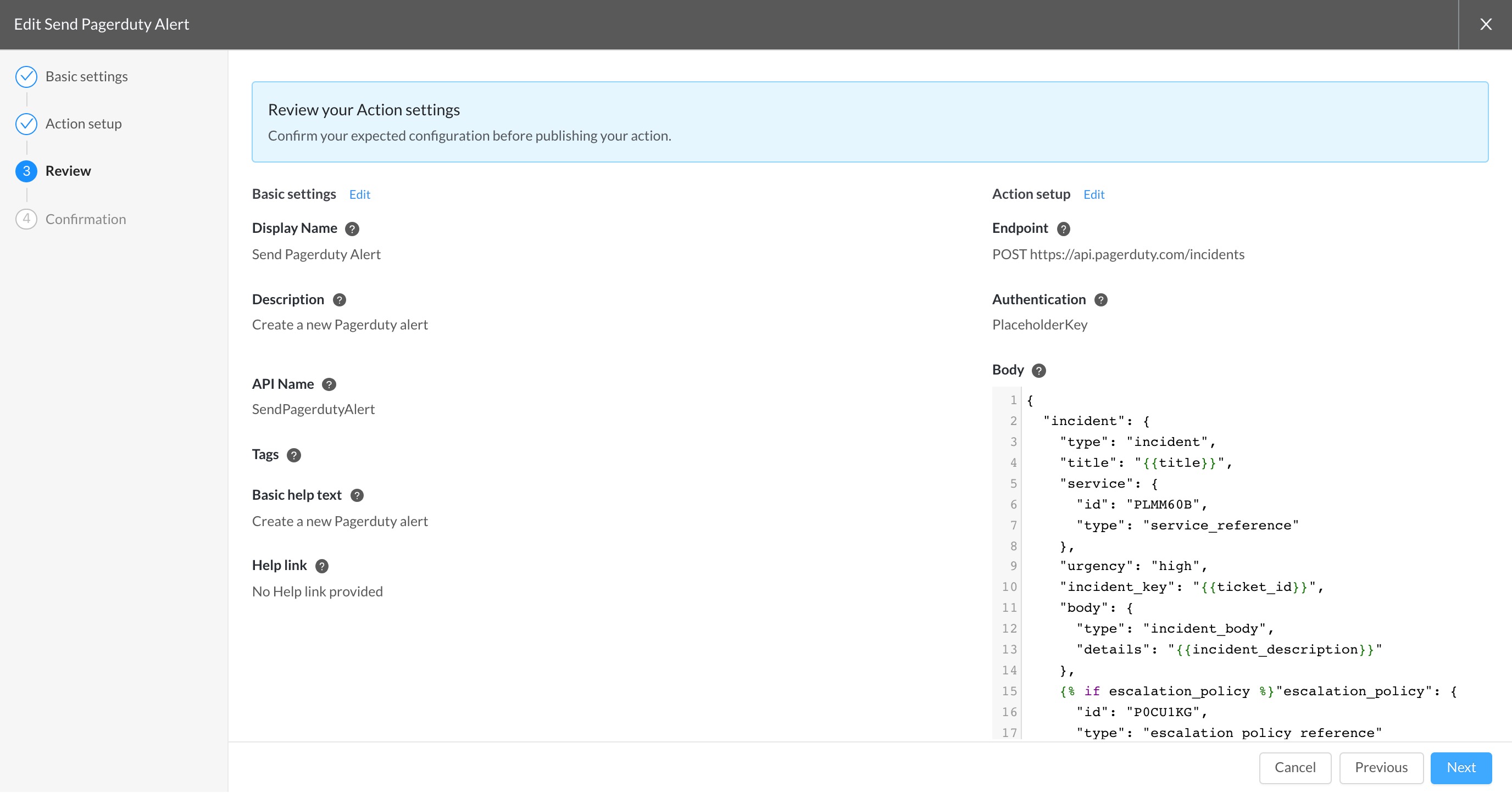Click the Basic help text value text
This screenshot has height=793, width=1512.
(340, 521)
